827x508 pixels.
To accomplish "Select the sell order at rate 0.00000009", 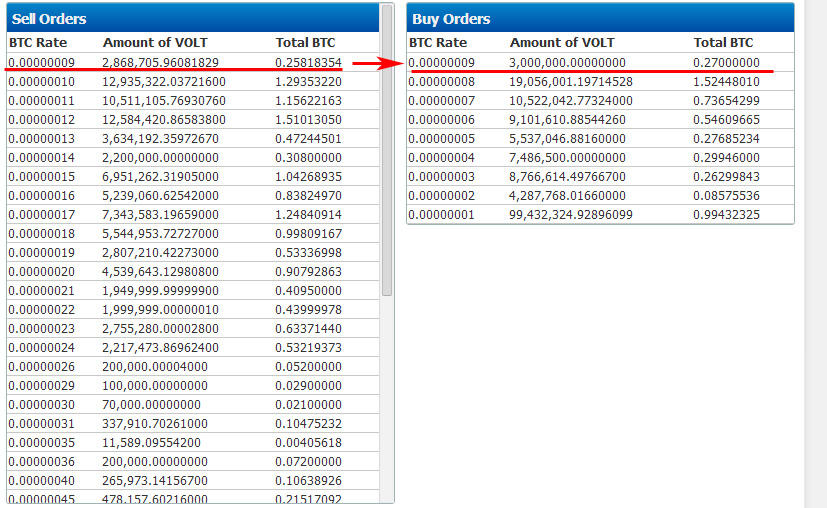I will [x=193, y=62].
